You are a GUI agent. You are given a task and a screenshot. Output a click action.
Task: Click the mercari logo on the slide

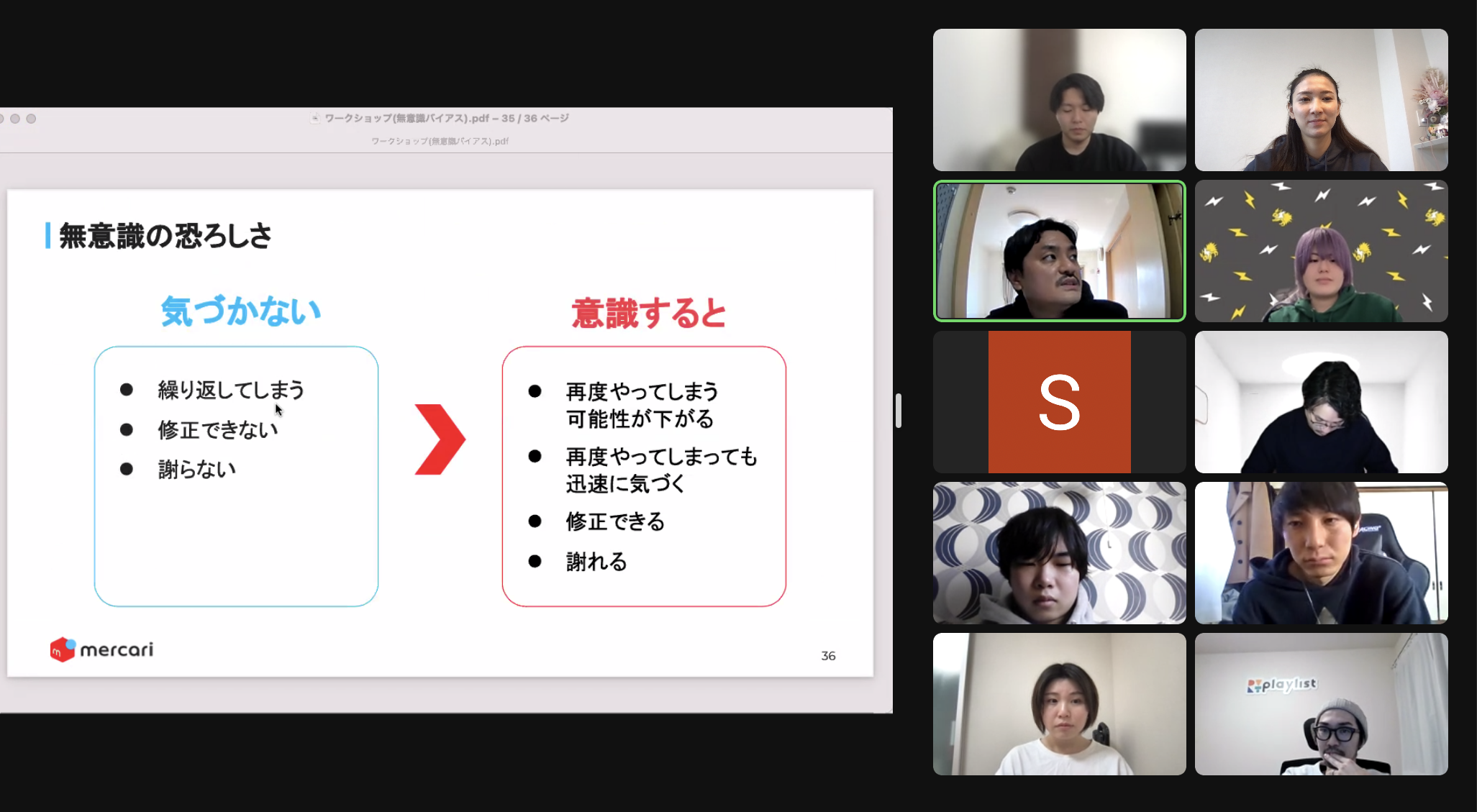[x=101, y=649]
